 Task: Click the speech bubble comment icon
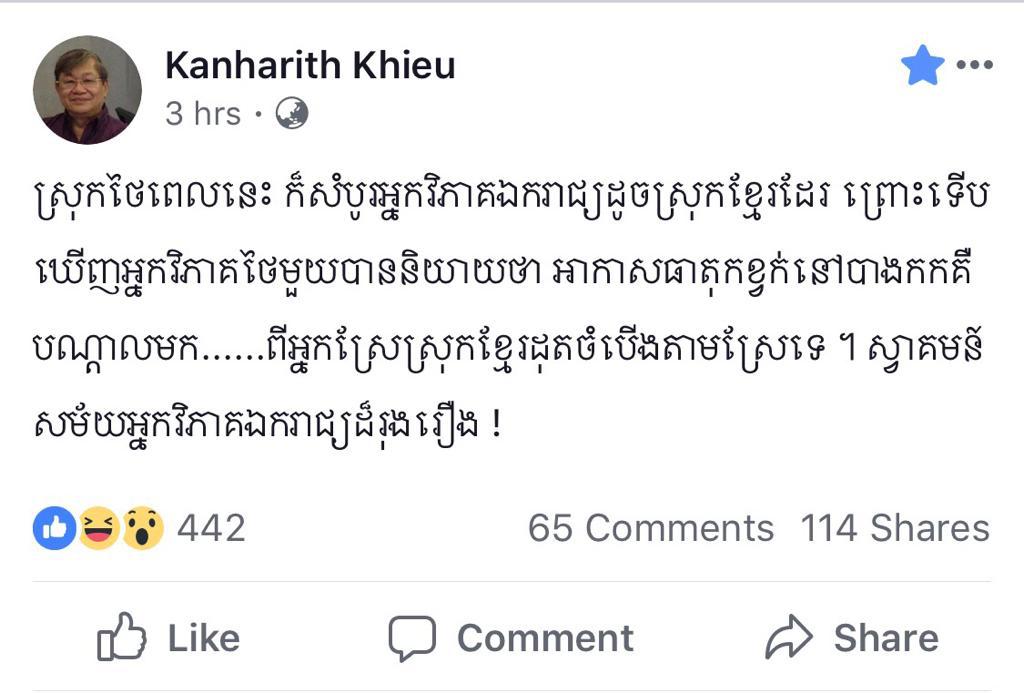(412, 638)
